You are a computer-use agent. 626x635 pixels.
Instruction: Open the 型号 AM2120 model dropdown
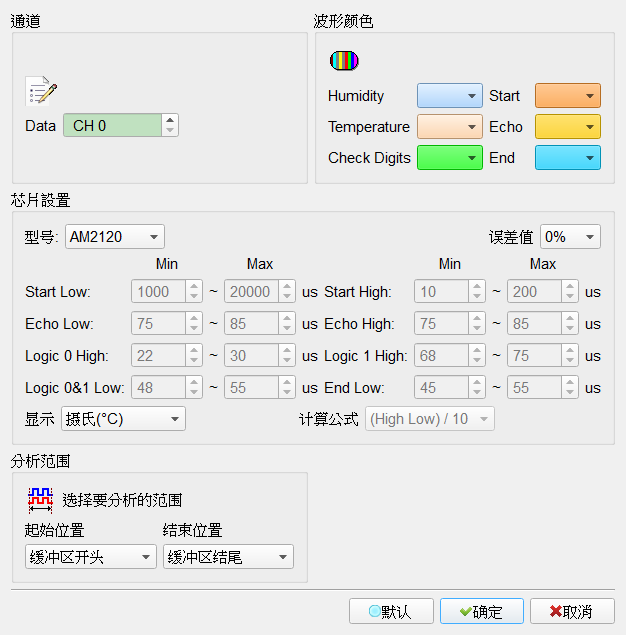coord(115,237)
